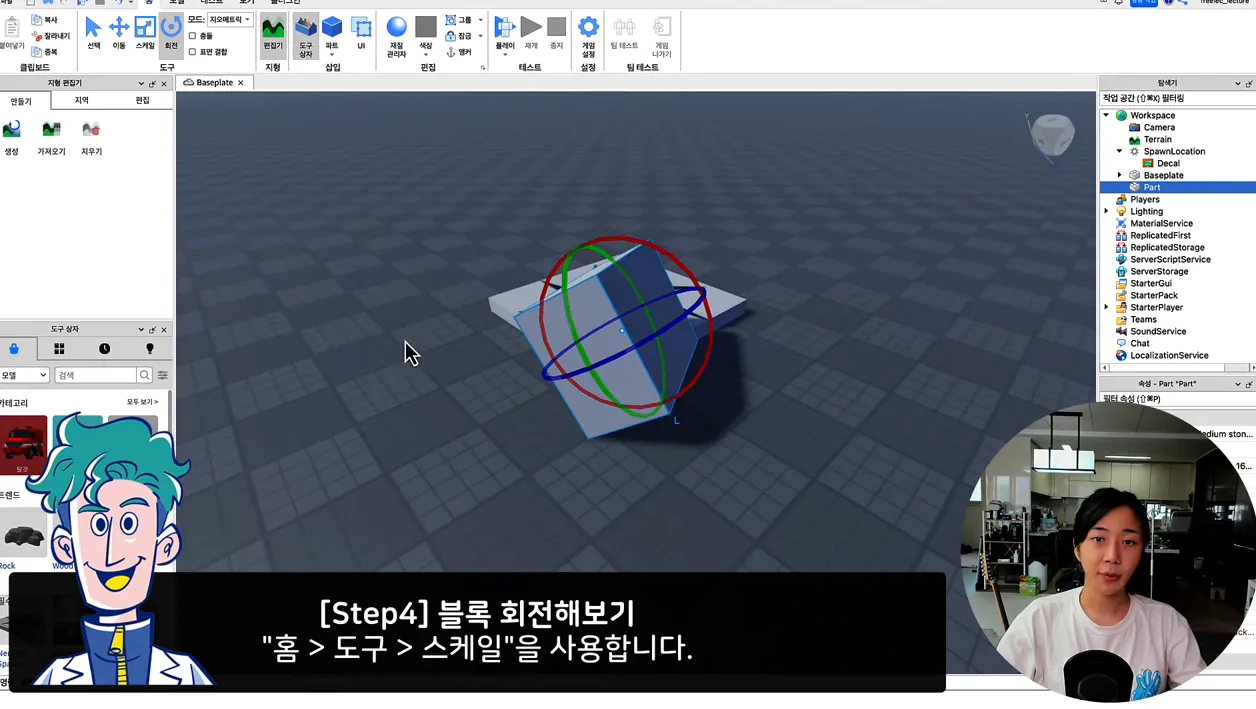
Task: Select Camera in Explorer
Action: [1159, 127]
